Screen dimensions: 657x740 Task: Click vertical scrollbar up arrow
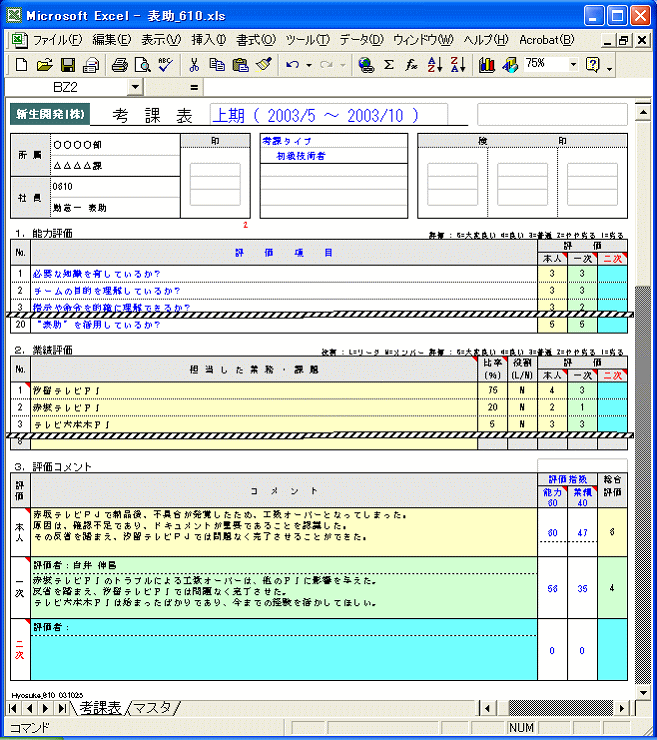[x=643, y=112]
